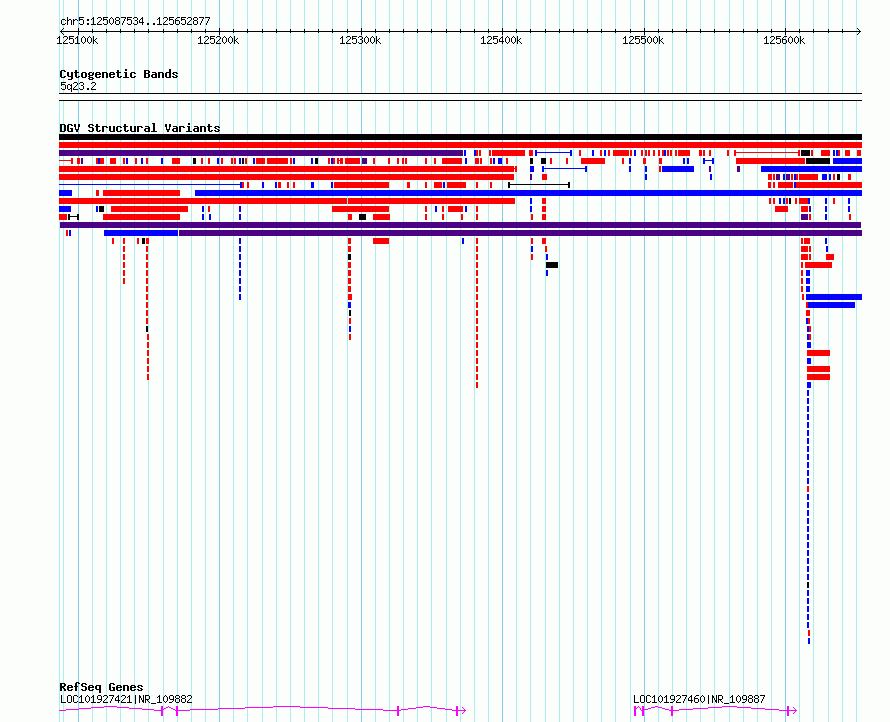Select the 5q23.2 cytogenetic band bar
This screenshot has height=722, width=890.
pyautogui.click(x=460, y=97)
